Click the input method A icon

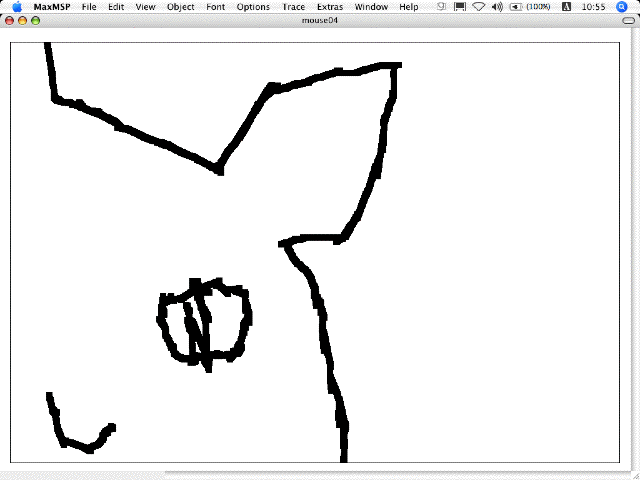coord(567,7)
